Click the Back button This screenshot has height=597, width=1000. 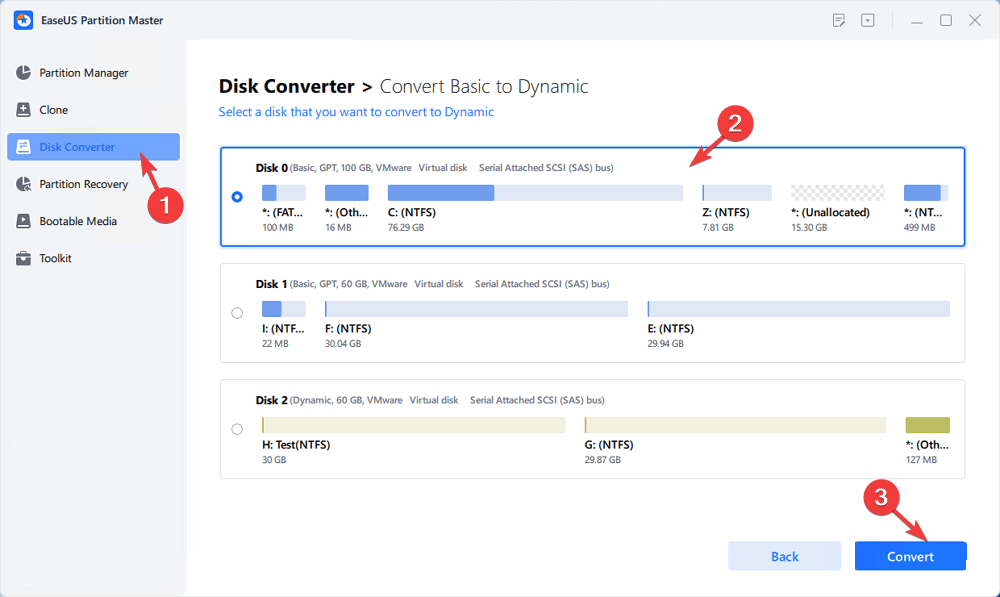[784, 556]
